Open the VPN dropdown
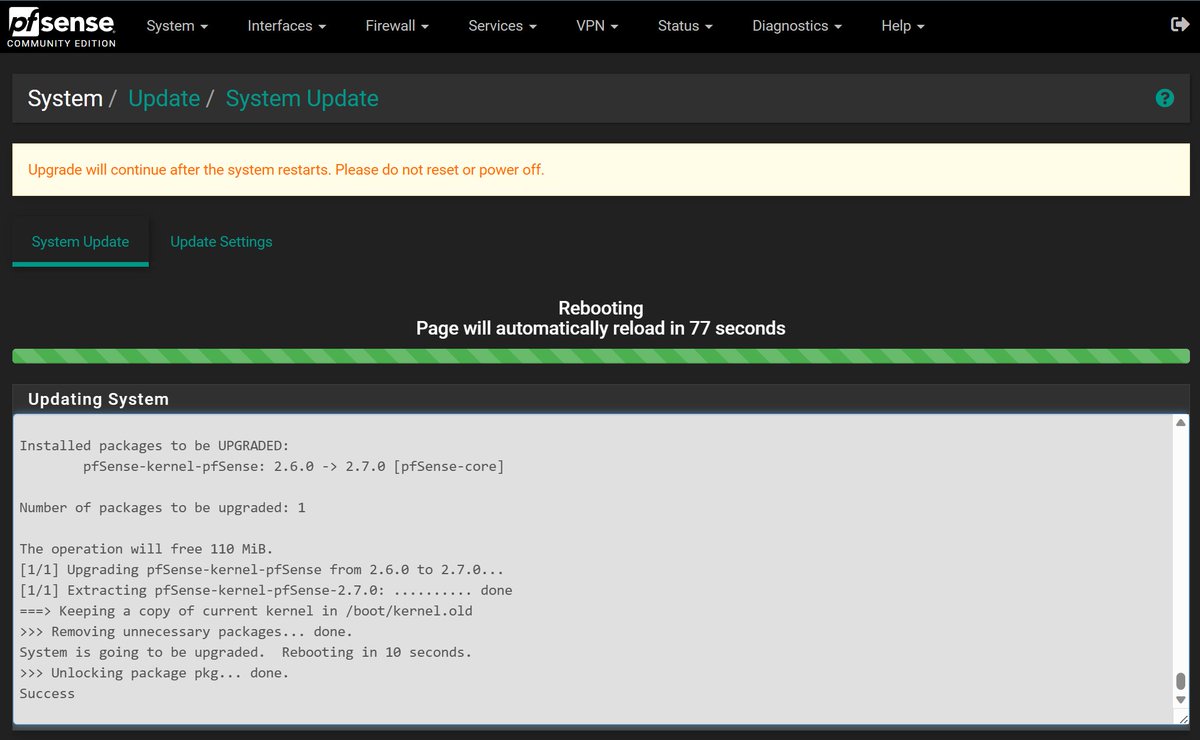This screenshot has height=740, width=1200. click(597, 26)
